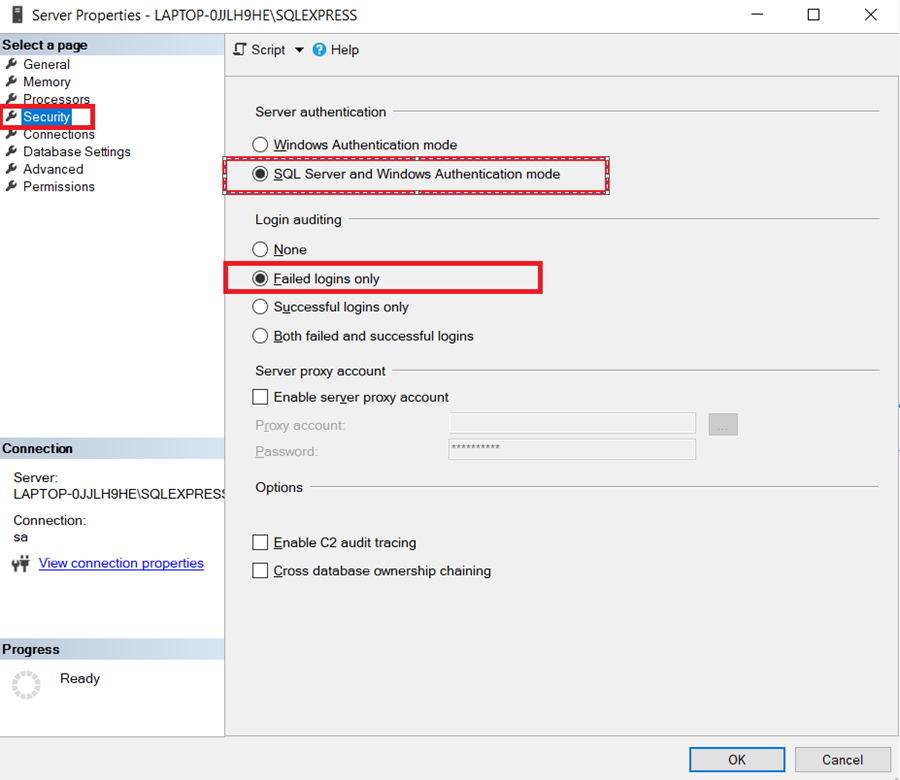Viewport: 900px width, 780px height.
Task: Click the Cancel button
Action: click(842, 759)
